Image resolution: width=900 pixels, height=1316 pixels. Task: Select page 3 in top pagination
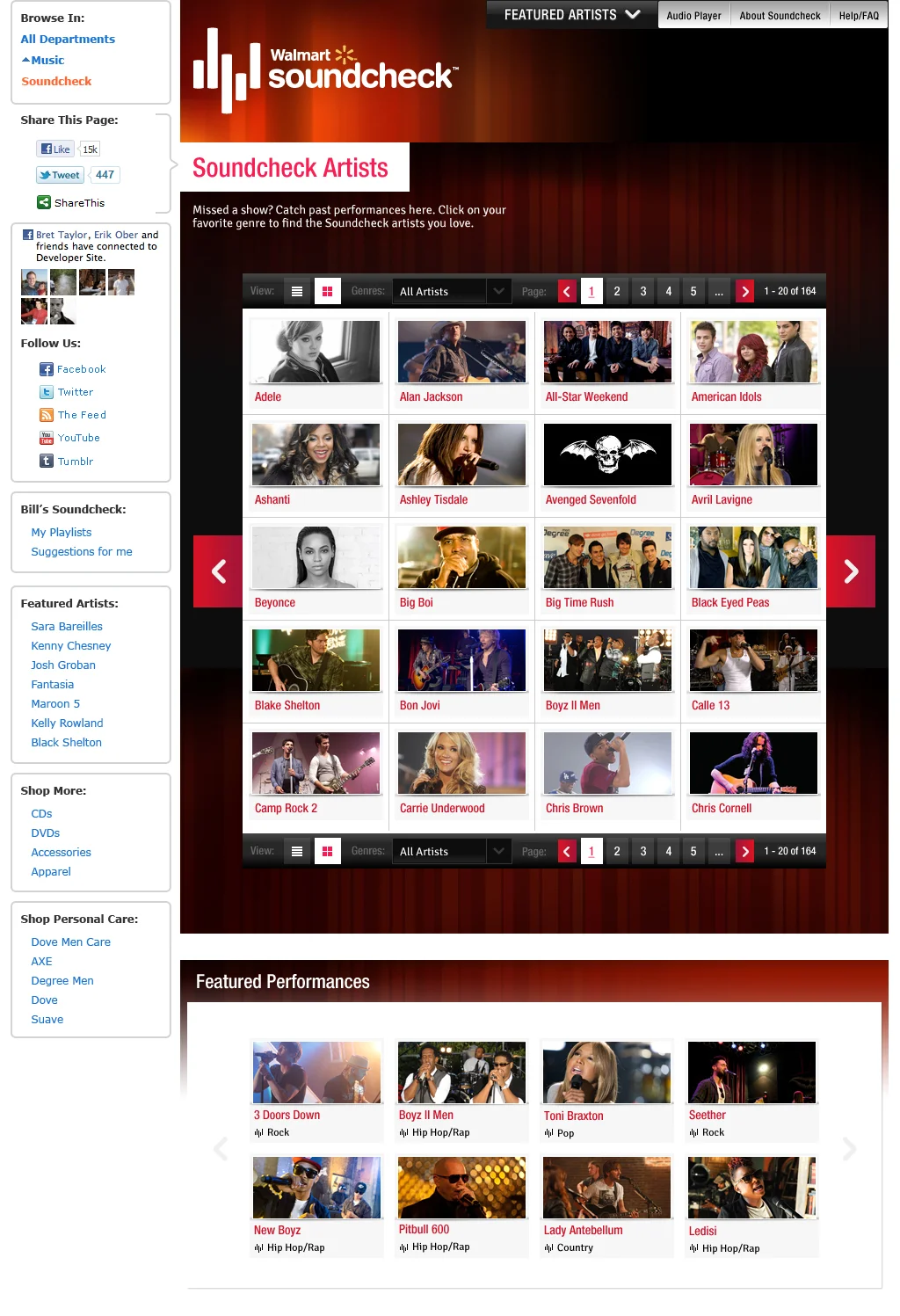tap(643, 291)
